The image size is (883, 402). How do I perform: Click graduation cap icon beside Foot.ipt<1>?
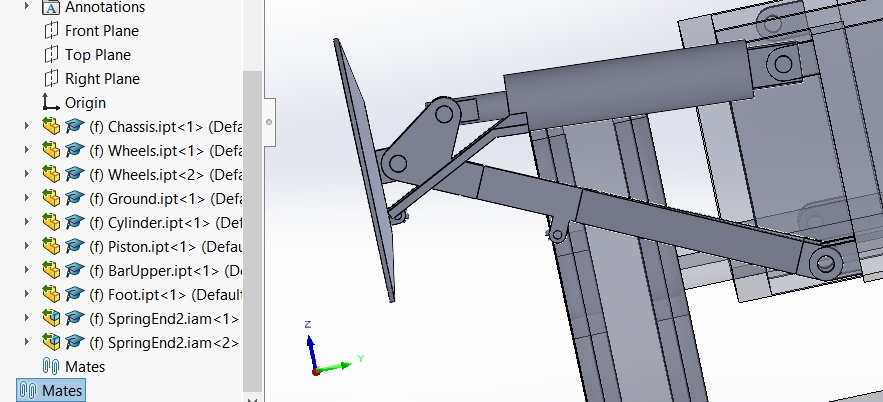point(74,293)
